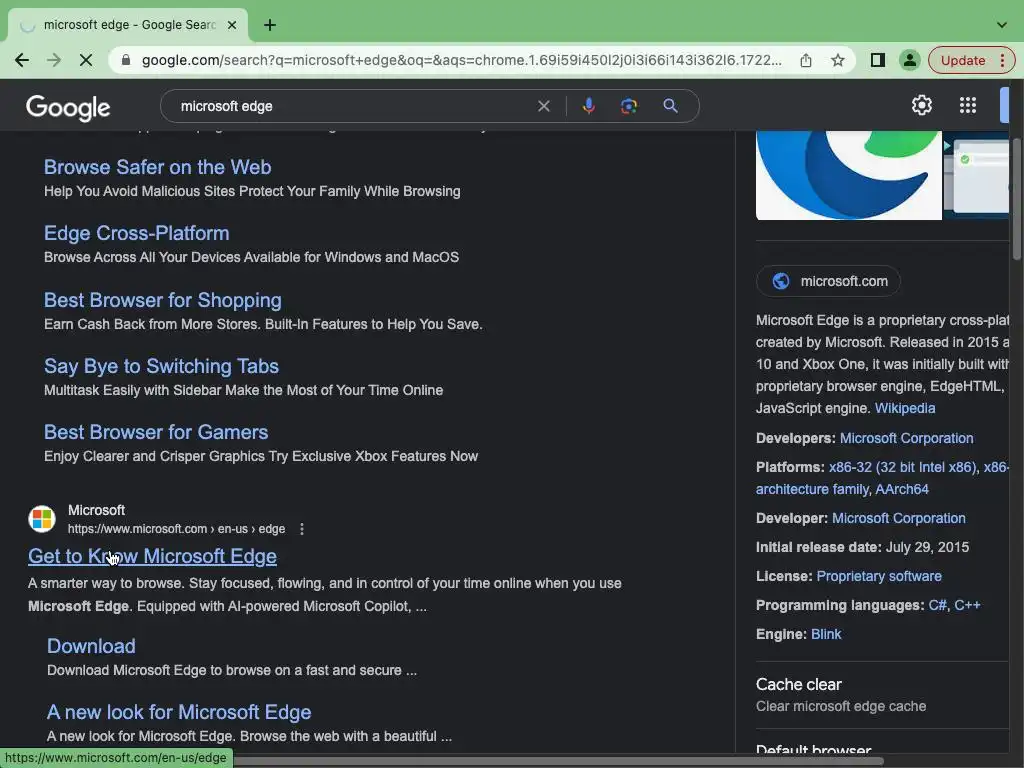
Task: Open Get to Know Microsoft Edge result
Action: coord(152,556)
